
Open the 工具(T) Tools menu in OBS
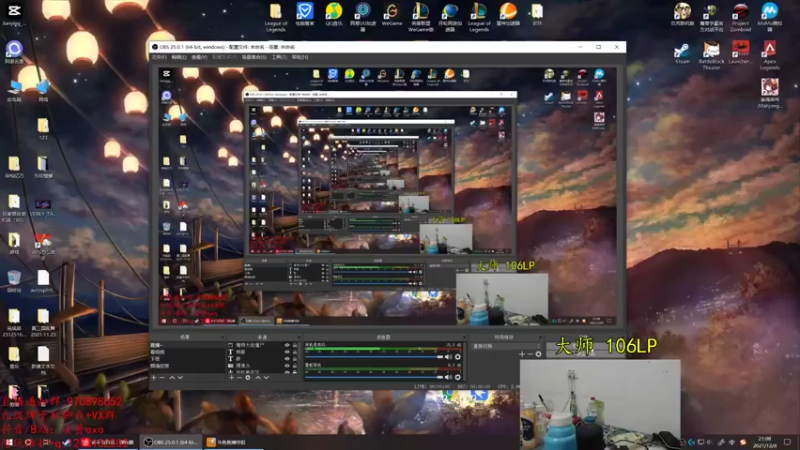[279, 57]
